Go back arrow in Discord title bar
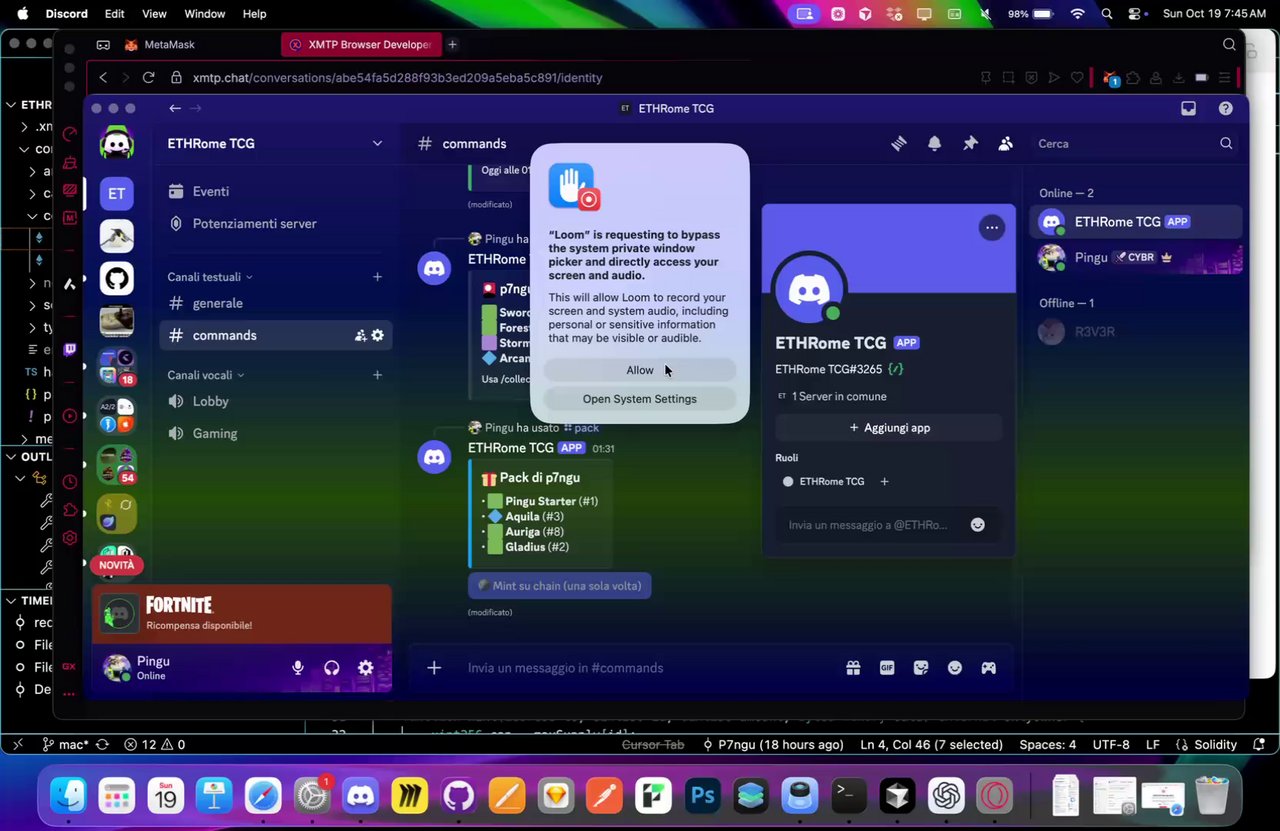Viewport: 1280px width, 831px height. [175, 108]
